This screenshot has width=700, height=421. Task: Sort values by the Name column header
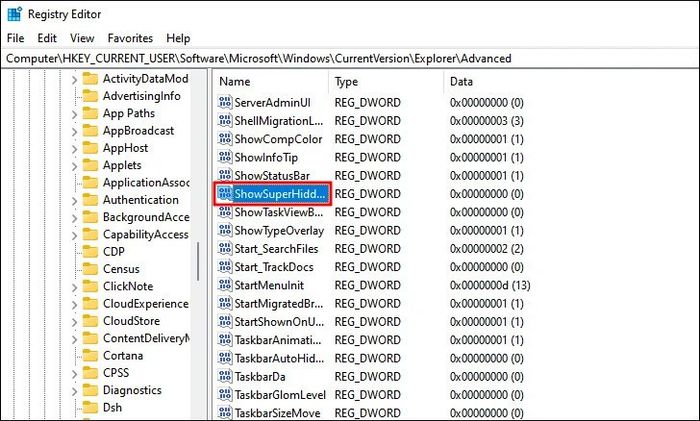271,82
